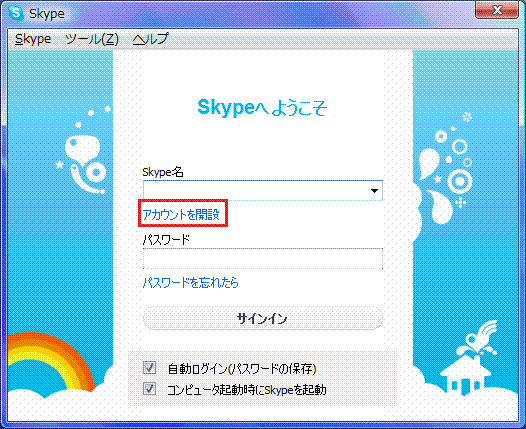Open the Skype menu
This screenshot has width=526, height=429.
(33, 39)
